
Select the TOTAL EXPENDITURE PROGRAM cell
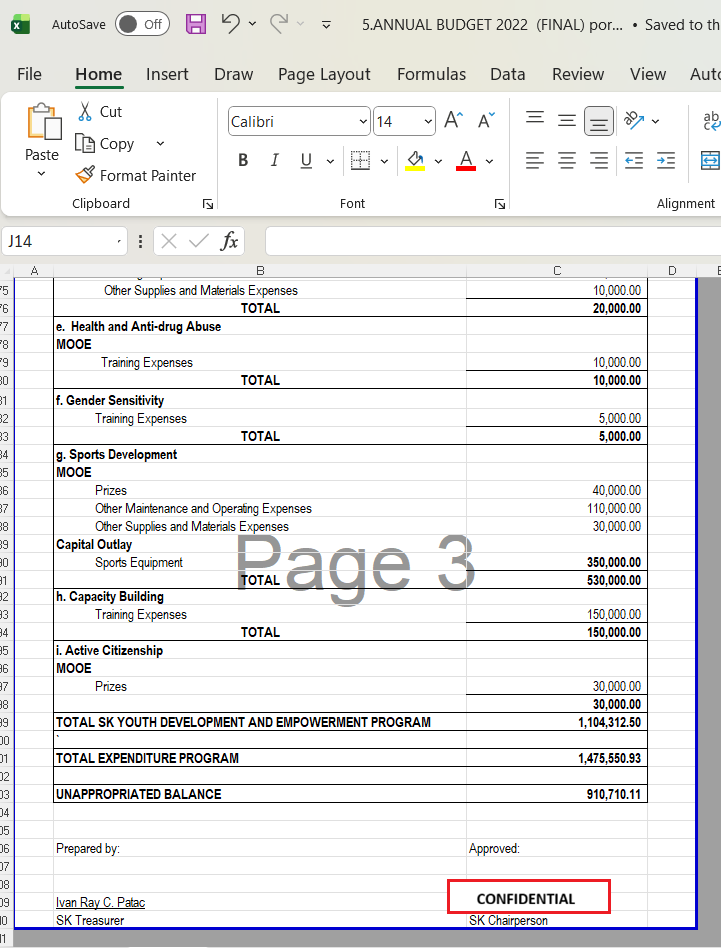(260, 758)
